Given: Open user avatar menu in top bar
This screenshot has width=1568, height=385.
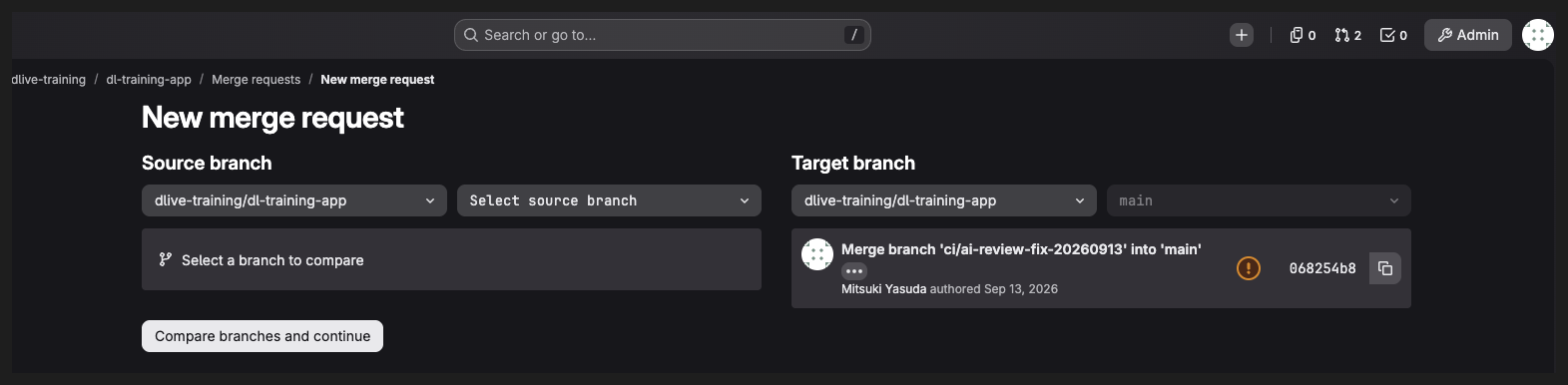Looking at the screenshot, I should click(x=1537, y=35).
